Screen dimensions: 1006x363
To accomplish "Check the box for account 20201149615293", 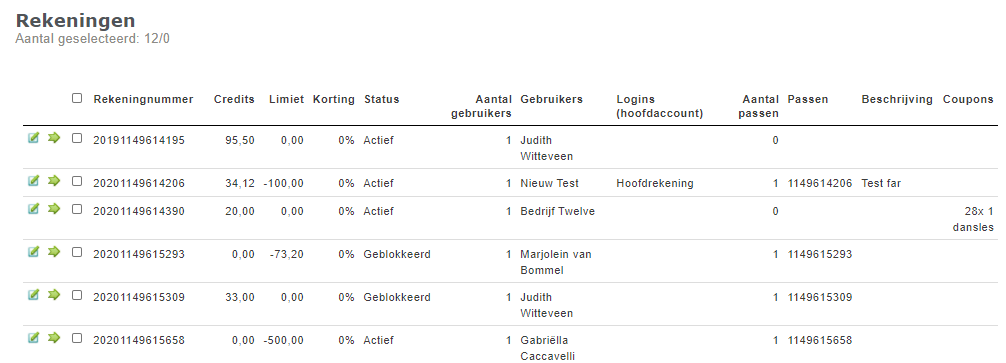I will coord(77,252).
